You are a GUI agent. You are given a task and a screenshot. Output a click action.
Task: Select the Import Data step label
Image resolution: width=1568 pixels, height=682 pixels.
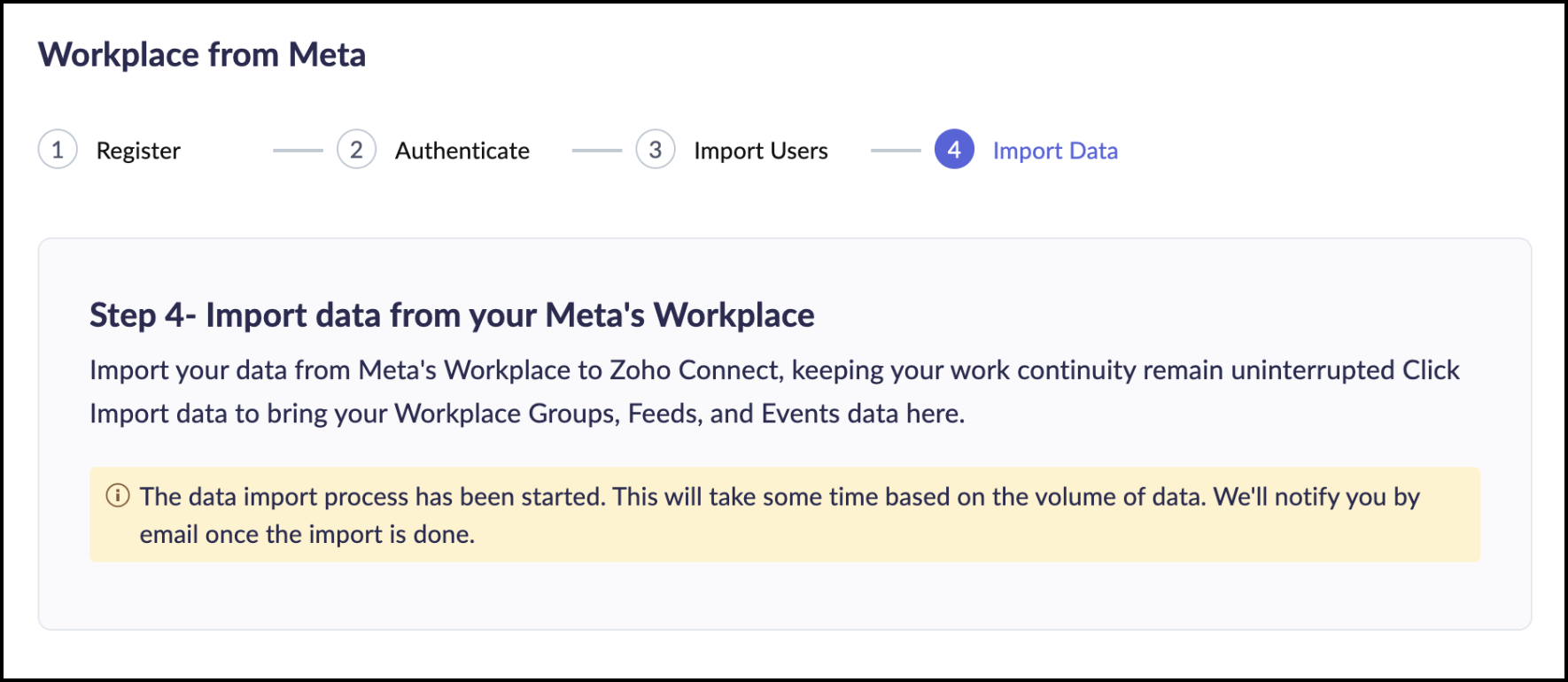click(x=1055, y=151)
